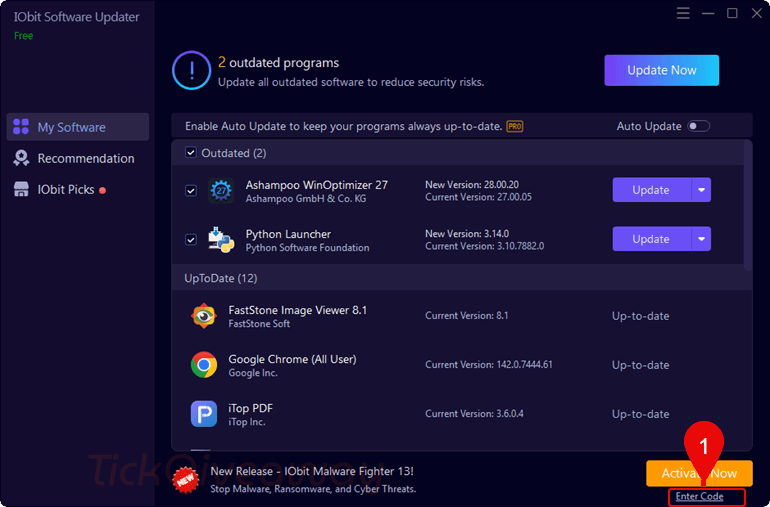Switch to the IObit Picks tab
Screen dimensions: 770x507
pos(78,190)
